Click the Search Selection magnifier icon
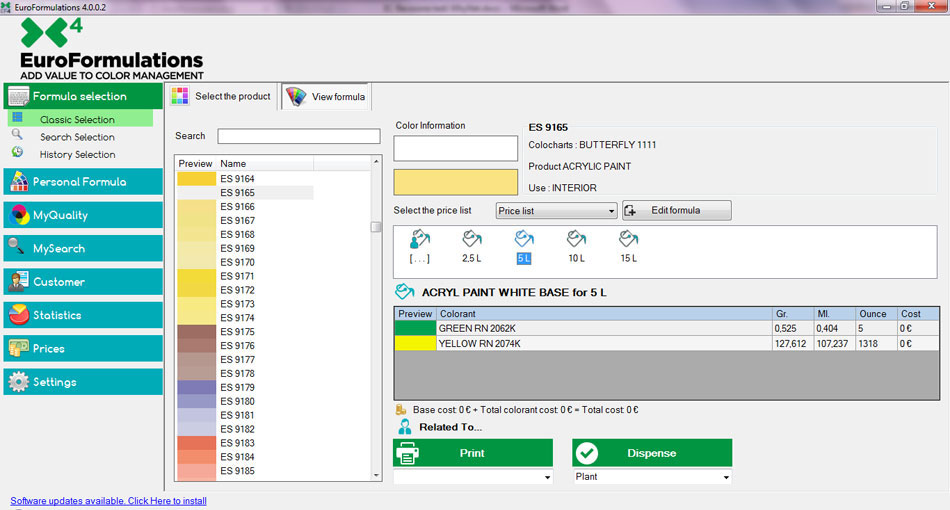 coord(18,134)
